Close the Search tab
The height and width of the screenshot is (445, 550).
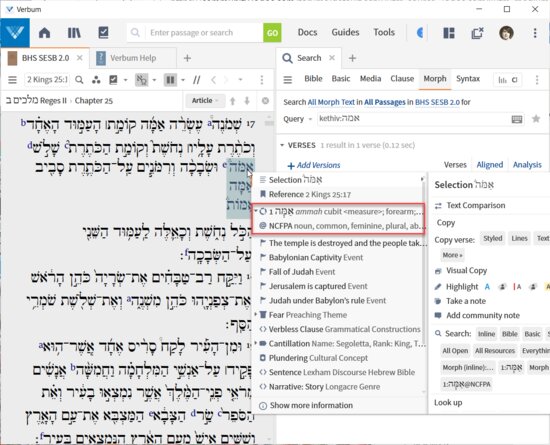[x=331, y=58]
